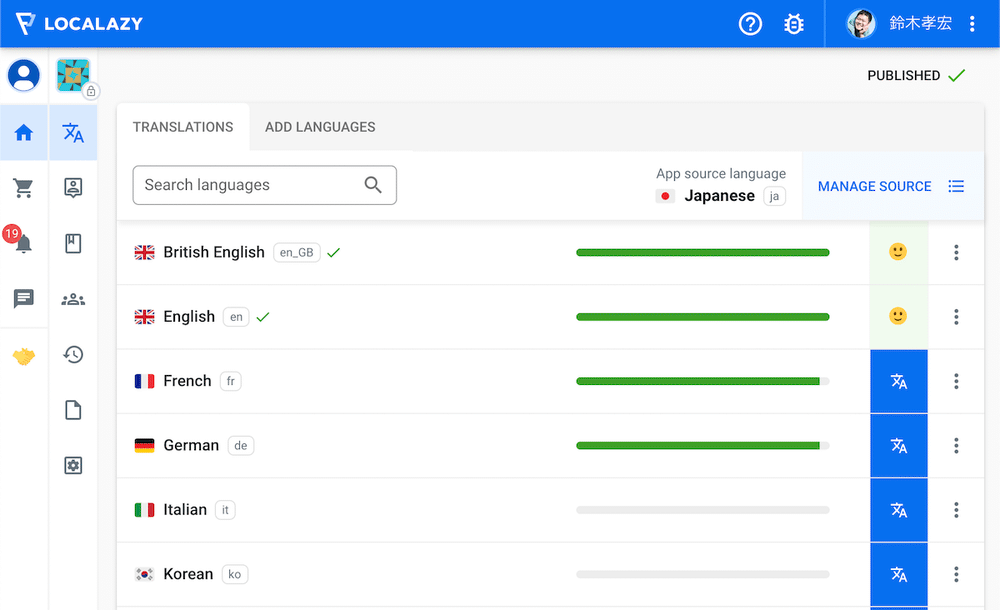Open the more options menu for German
Screen dimensions: 1000x610
click(956, 445)
